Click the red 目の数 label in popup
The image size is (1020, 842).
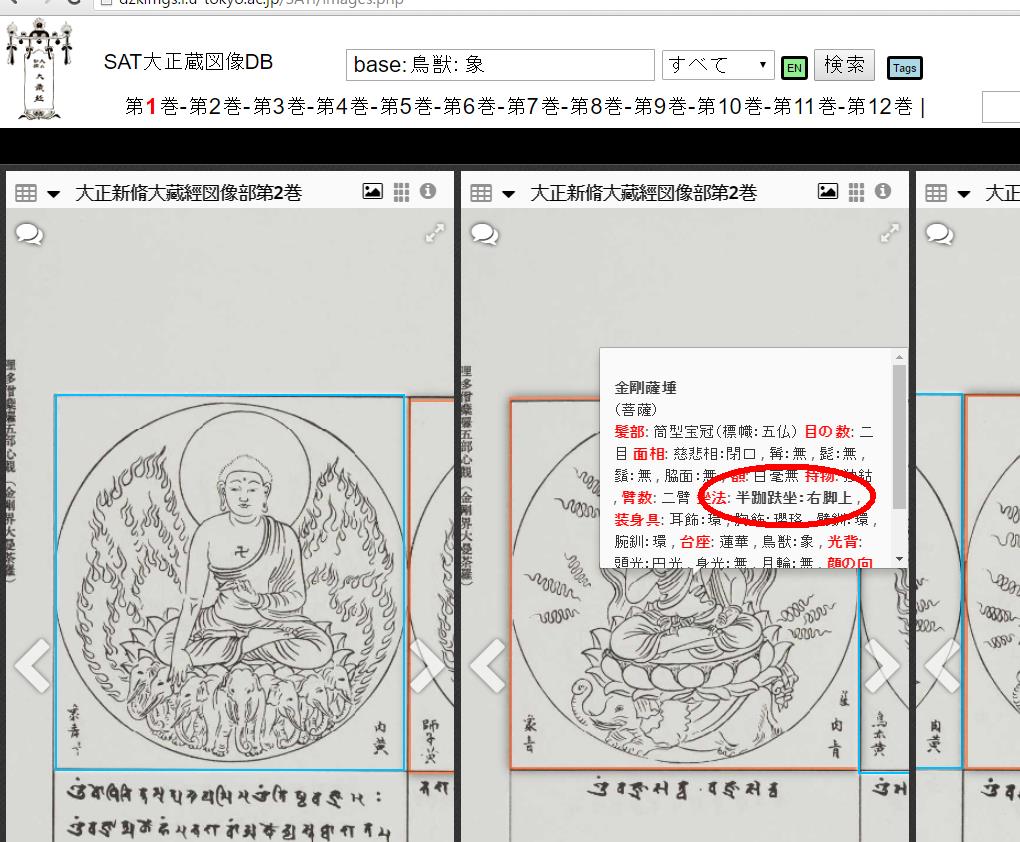[827, 431]
